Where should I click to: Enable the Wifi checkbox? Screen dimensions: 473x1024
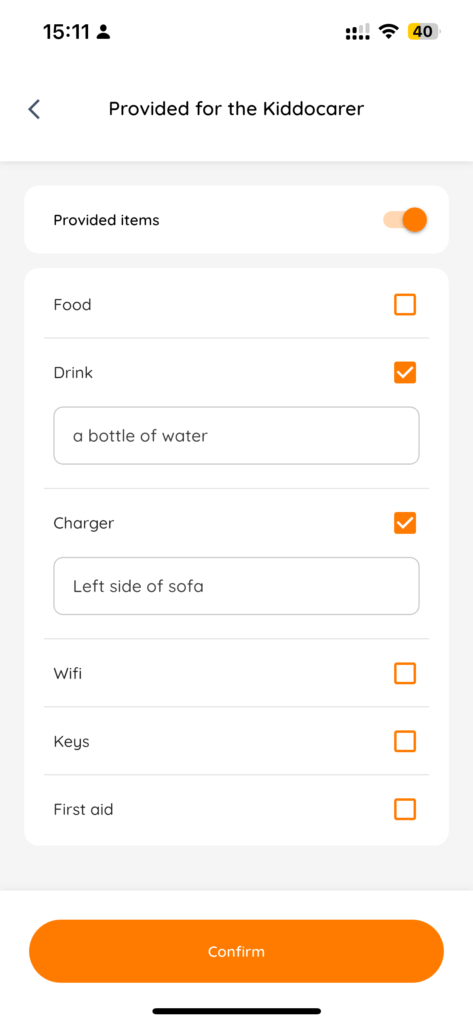(x=405, y=673)
